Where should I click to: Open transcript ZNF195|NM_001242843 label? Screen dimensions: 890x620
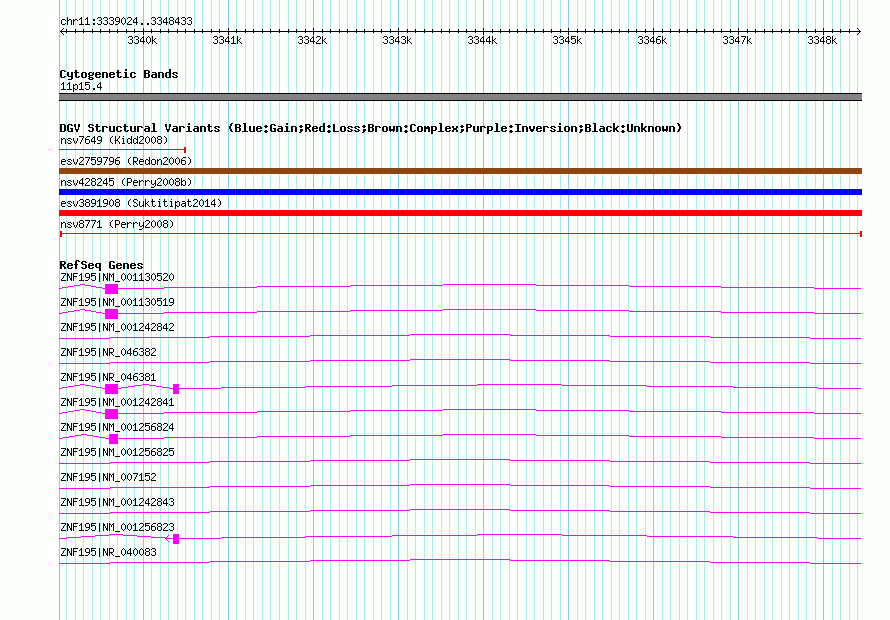pos(117,502)
